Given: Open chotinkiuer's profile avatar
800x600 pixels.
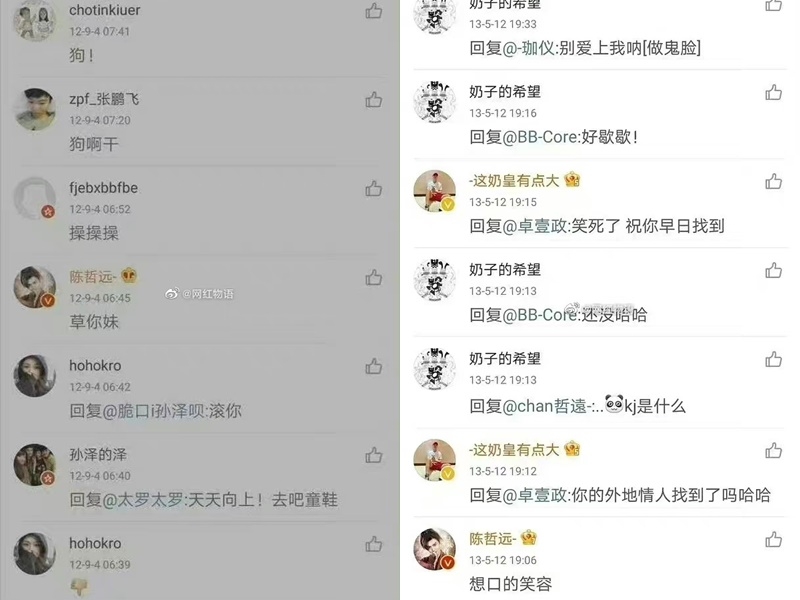Looking at the screenshot, I should pos(35,19).
